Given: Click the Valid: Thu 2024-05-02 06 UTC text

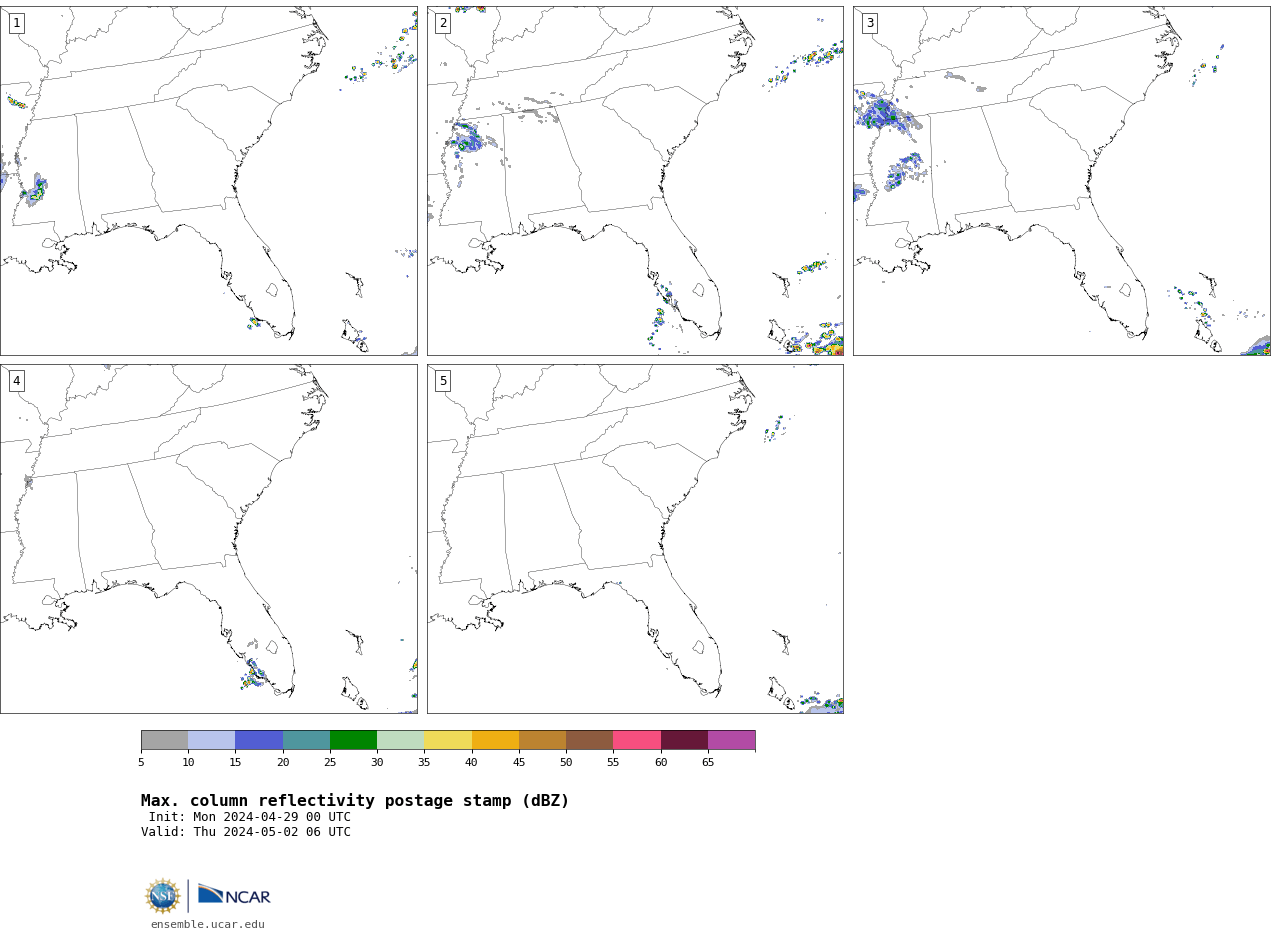Looking at the screenshot, I should pyautogui.click(x=246, y=832).
